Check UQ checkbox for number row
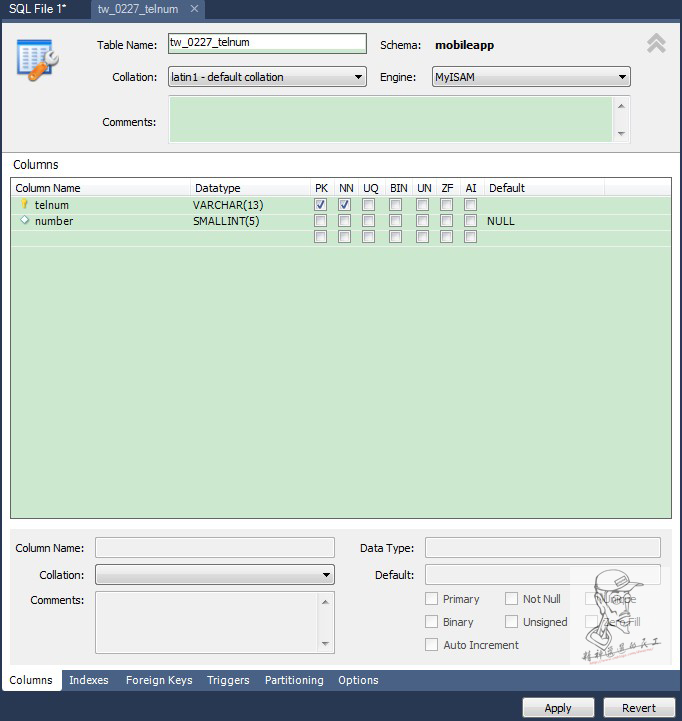 (368, 221)
